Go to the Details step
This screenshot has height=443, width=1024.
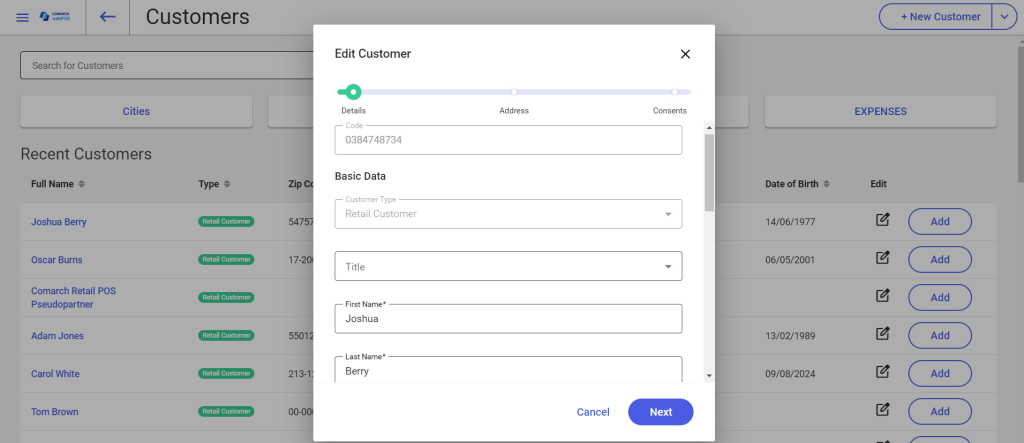(353, 92)
